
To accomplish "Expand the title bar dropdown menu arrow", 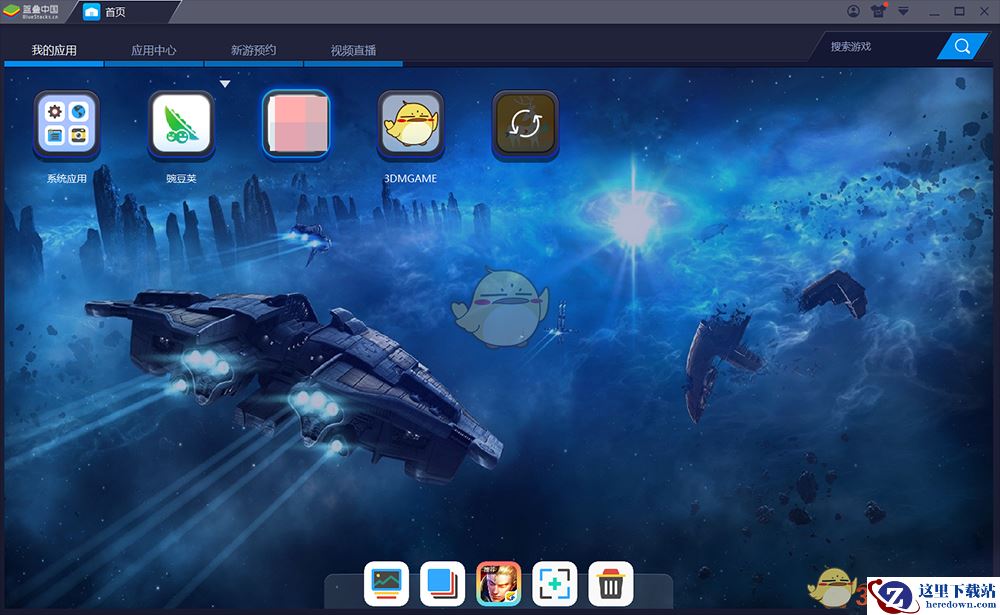I will coord(904,11).
